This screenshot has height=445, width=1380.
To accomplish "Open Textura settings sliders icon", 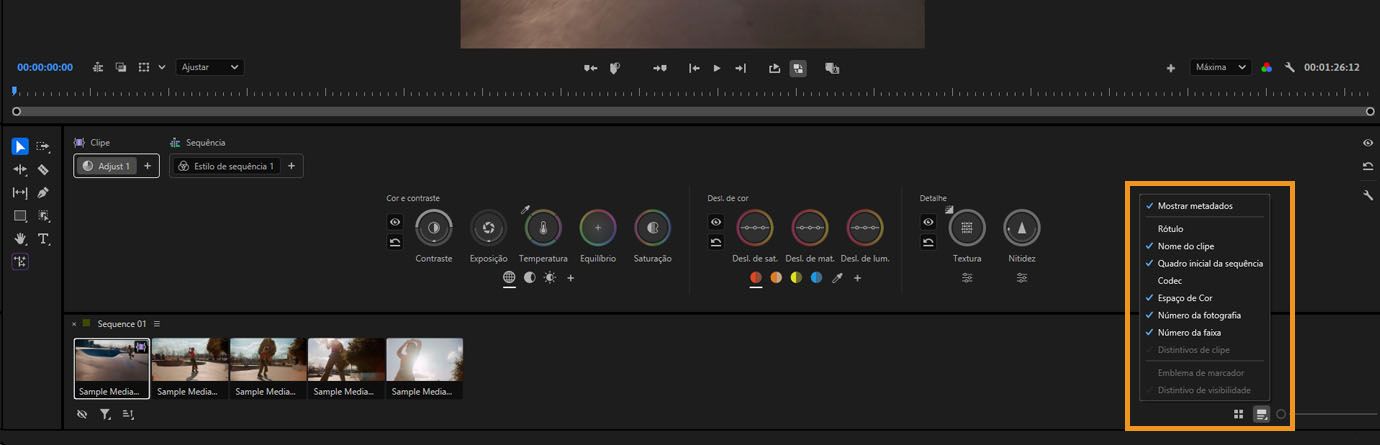I will pos(967,277).
